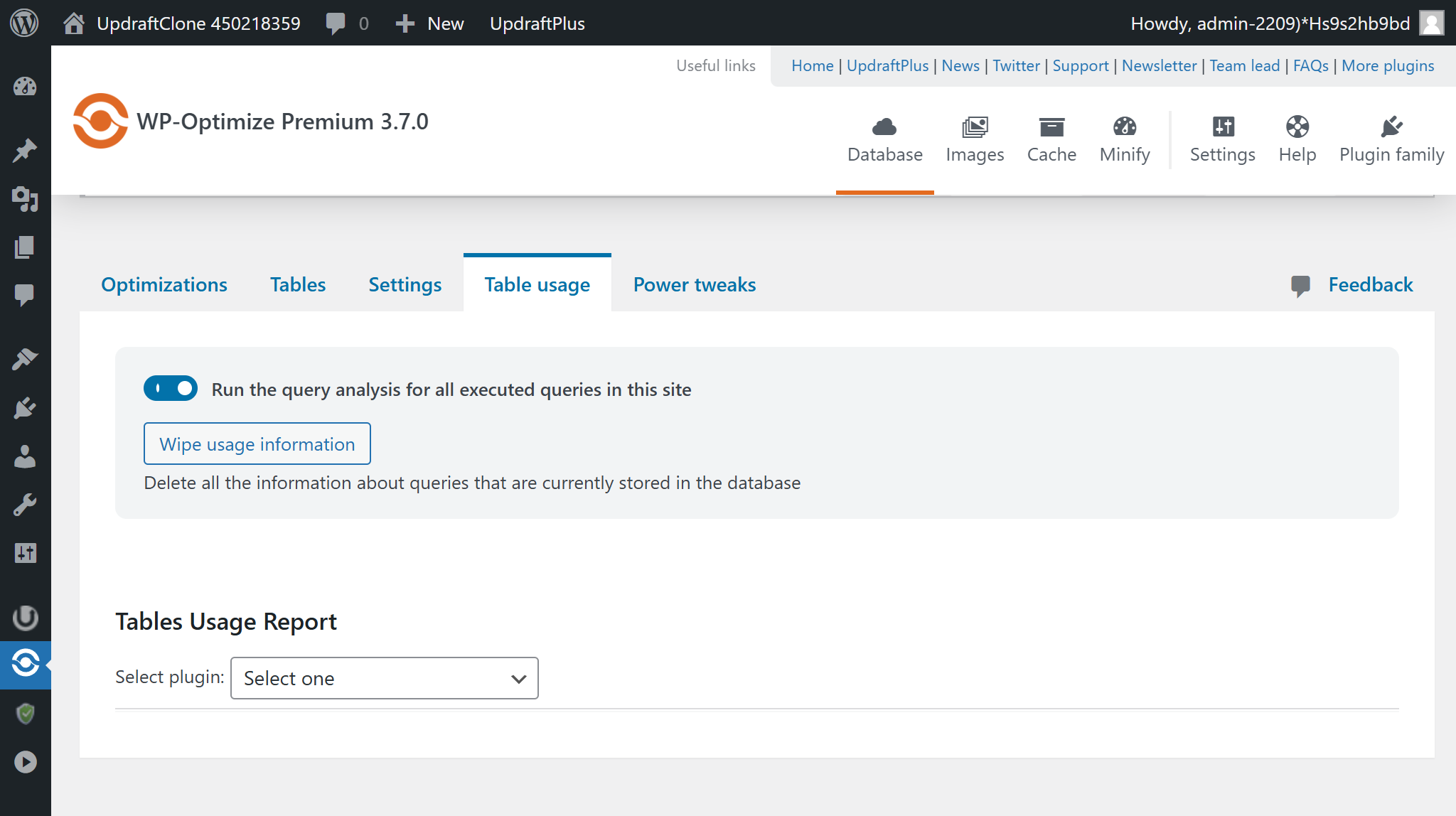Viewport: 1456px width, 816px height.
Task: Open the Media icon in the sidebar
Action: [25, 199]
